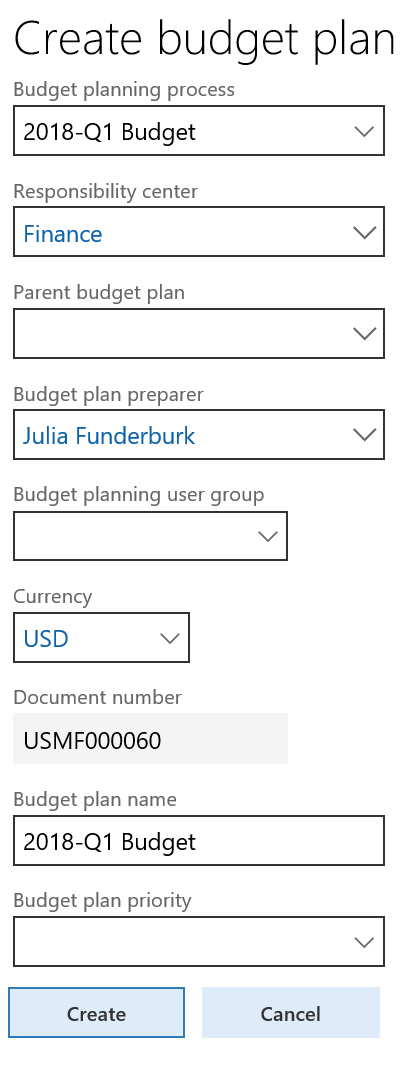This screenshot has width=410, height=1070.
Task: Expand the Budget planning process dropdown arrow
Action: [365, 131]
